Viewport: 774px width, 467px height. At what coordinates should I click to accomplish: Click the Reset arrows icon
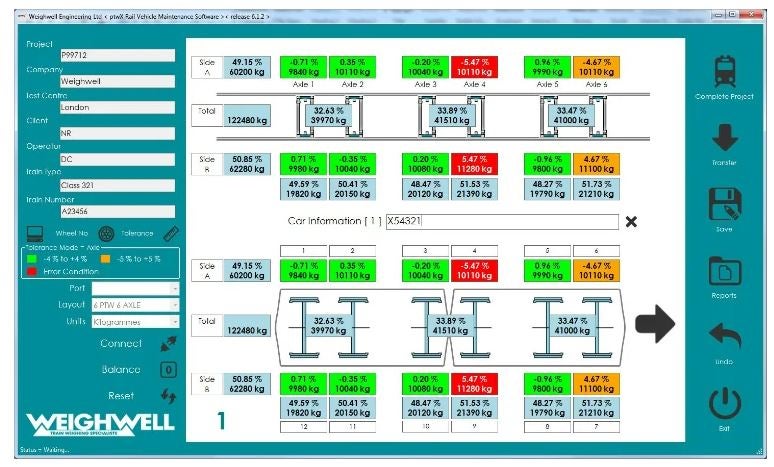coord(169,395)
